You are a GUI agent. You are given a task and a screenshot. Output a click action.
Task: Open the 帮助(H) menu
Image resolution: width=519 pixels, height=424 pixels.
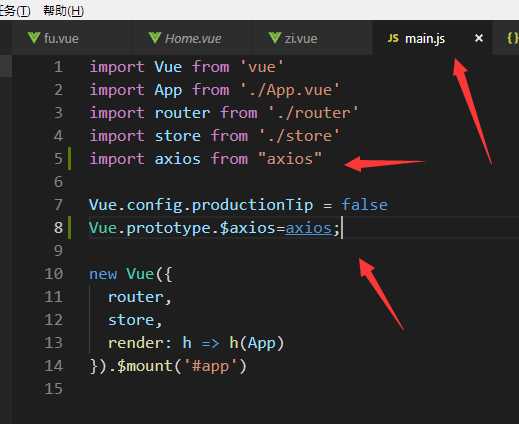click(x=63, y=11)
